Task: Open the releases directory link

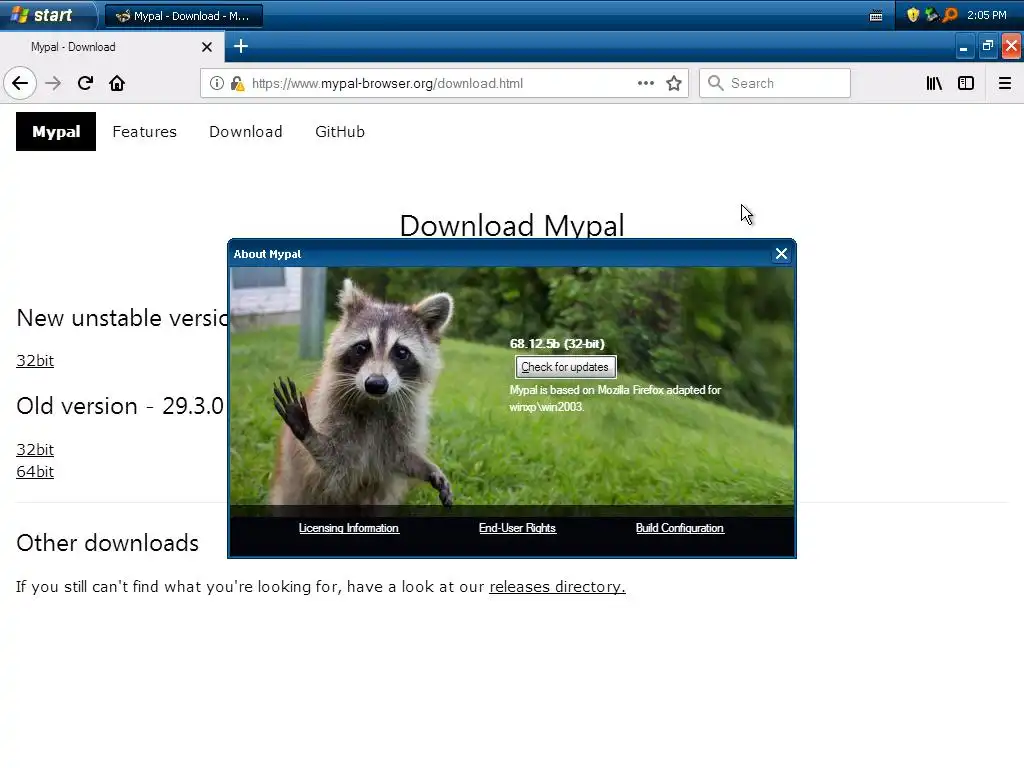Action: point(557,586)
